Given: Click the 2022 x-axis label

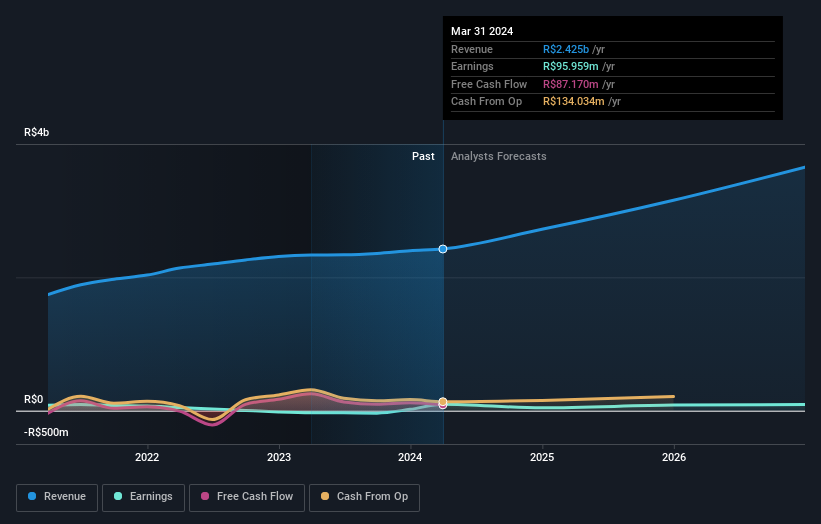Looking at the screenshot, I should pyautogui.click(x=147, y=457).
